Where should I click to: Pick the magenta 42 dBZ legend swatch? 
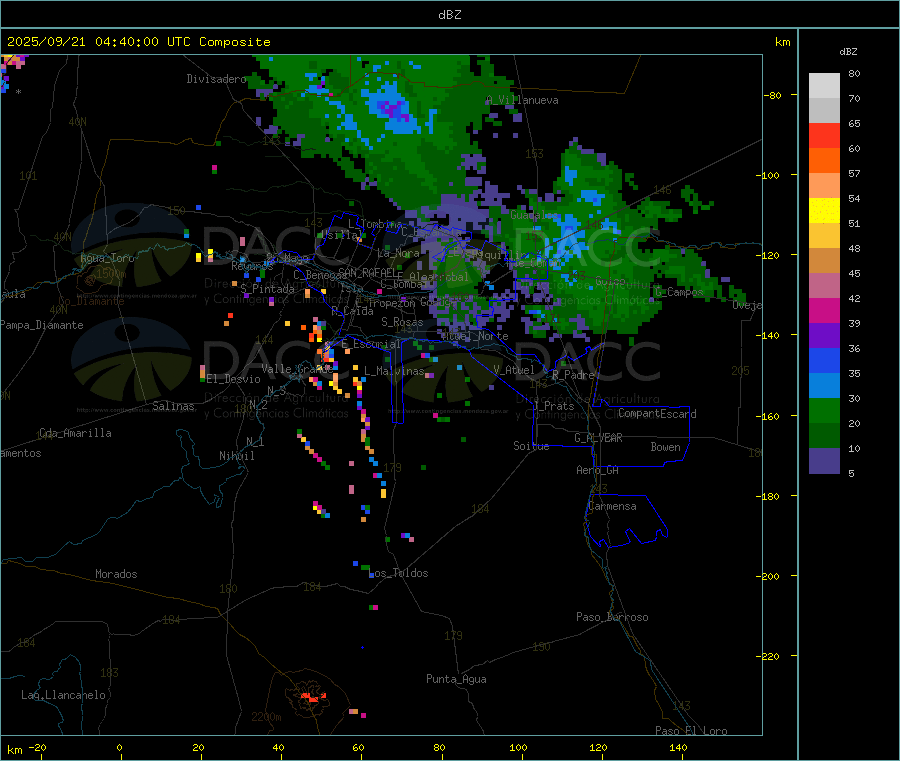point(824,310)
